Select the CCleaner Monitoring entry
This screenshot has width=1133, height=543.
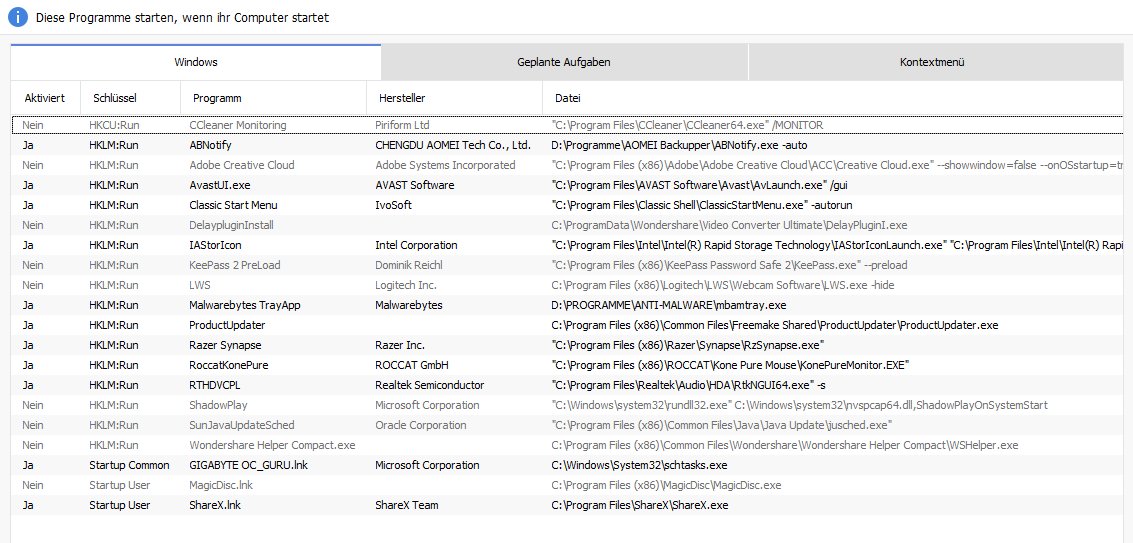click(x=567, y=125)
